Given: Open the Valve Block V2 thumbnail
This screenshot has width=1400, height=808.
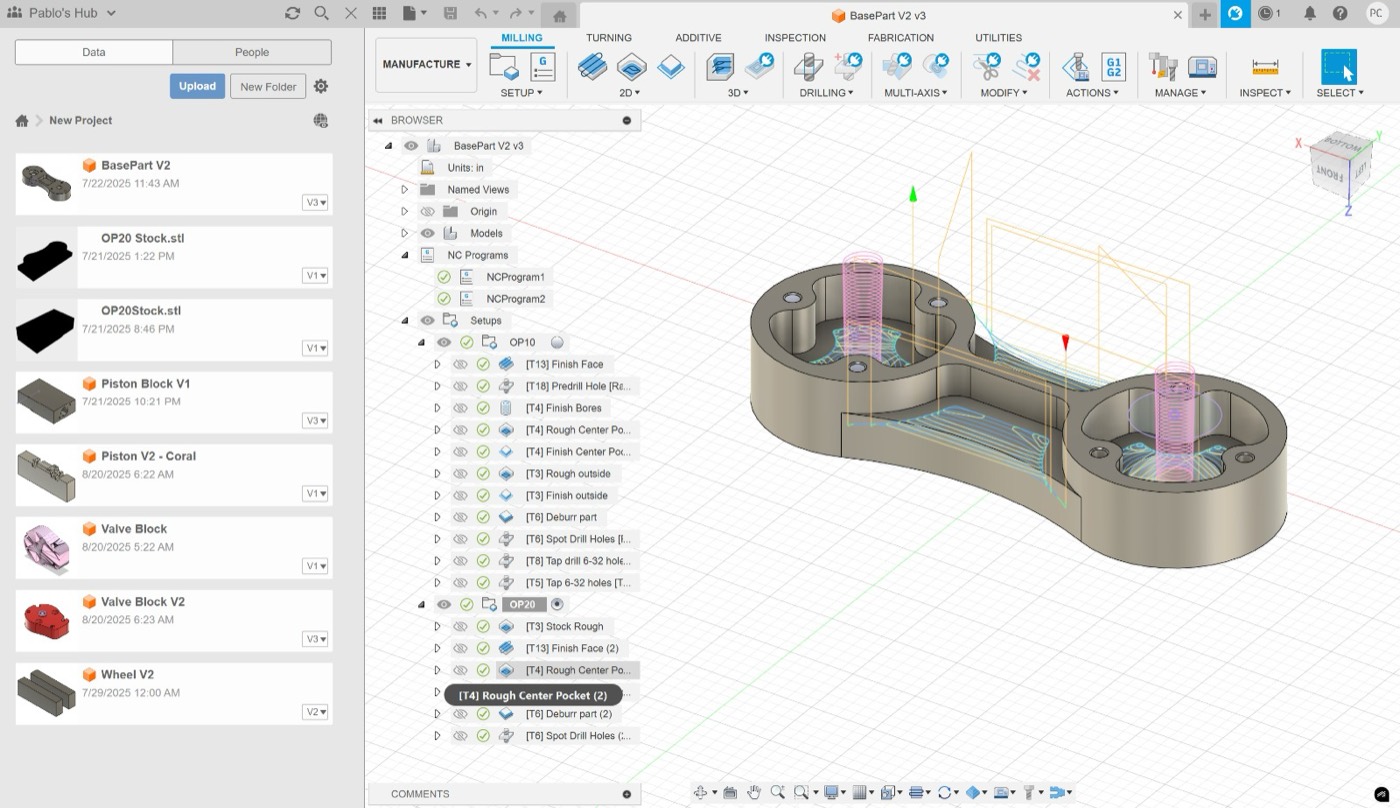Looking at the screenshot, I should (x=46, y=622).
